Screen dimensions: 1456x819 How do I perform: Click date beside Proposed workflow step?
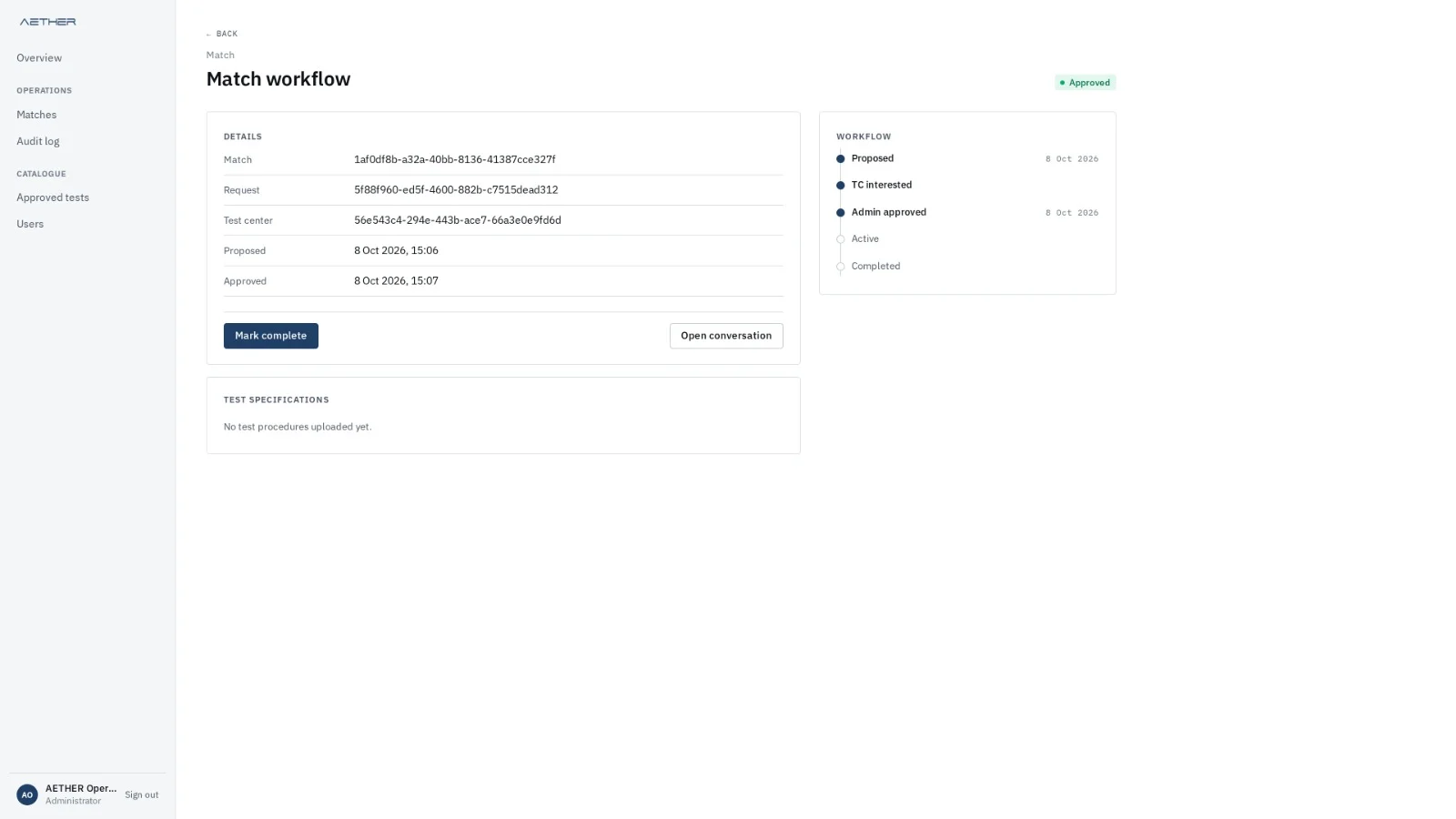1072,159
